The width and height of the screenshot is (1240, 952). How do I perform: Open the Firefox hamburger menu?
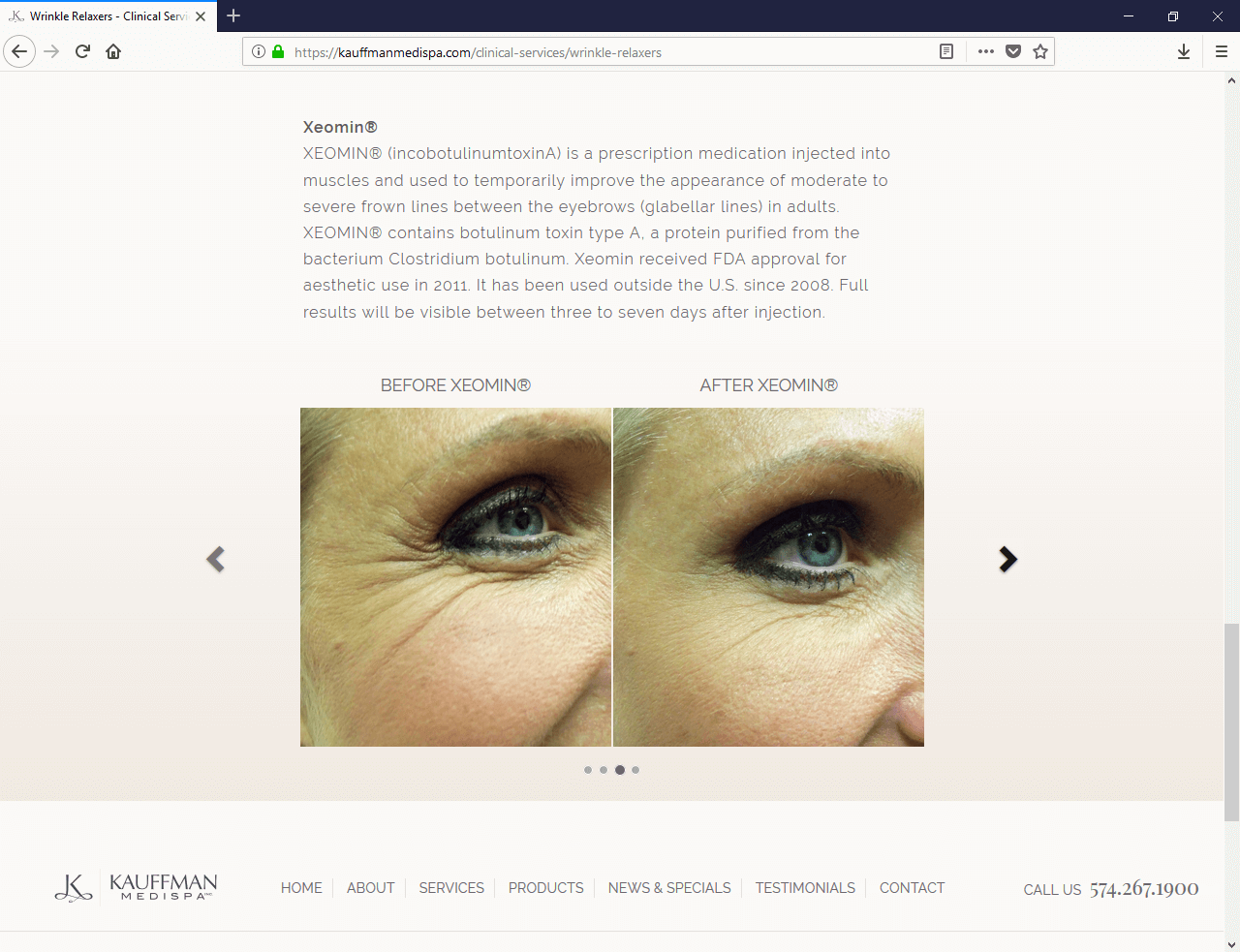coord(1222,51)
